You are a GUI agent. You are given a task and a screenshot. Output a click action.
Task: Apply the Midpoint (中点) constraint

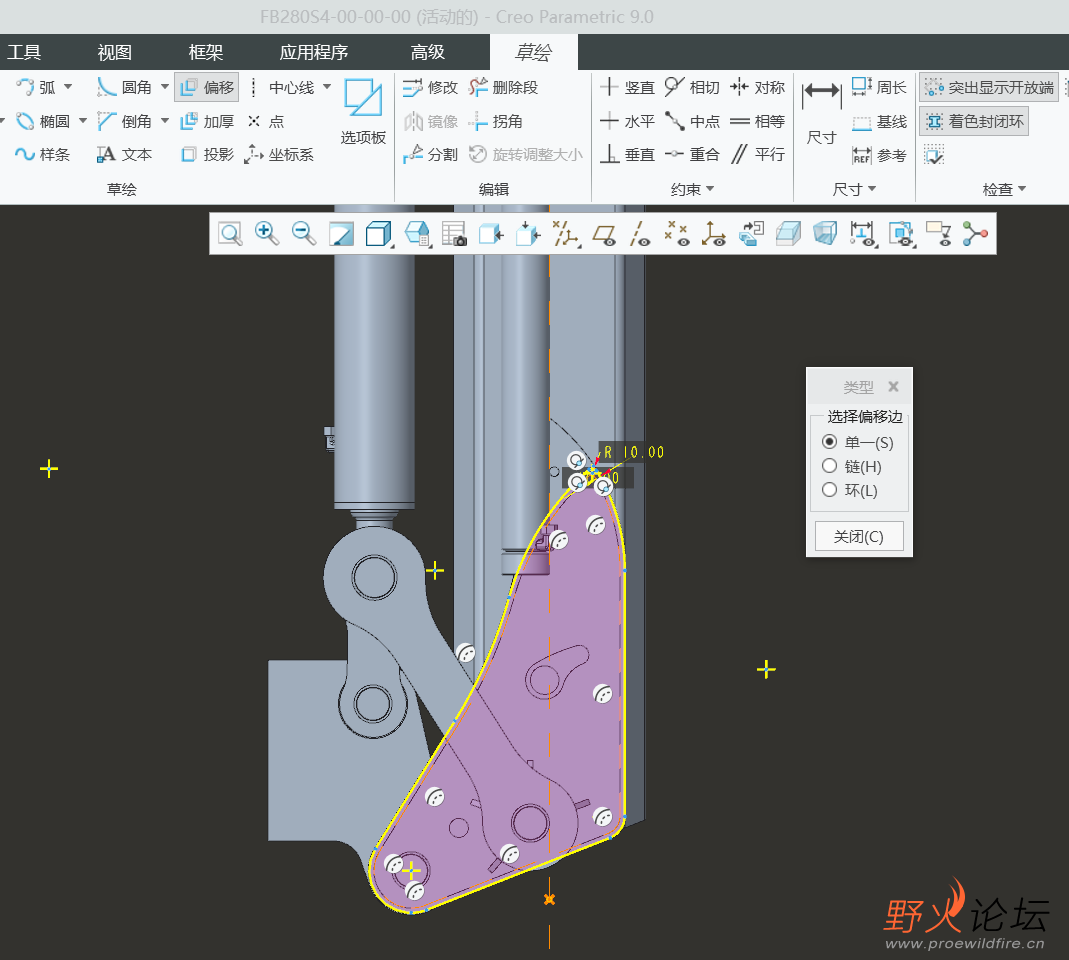(692, 121)
